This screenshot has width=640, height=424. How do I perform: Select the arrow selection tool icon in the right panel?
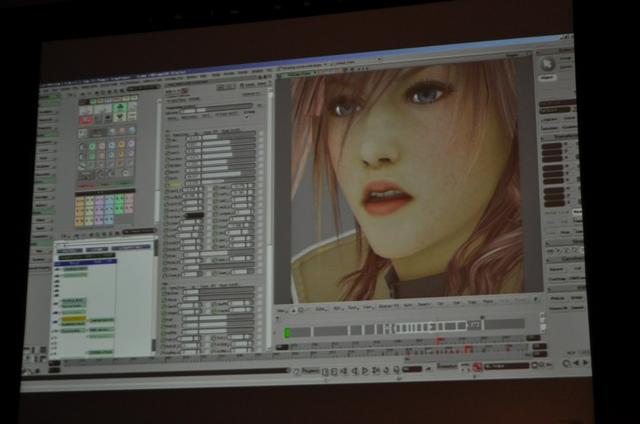pyautogui.click(x=547, y=64)
